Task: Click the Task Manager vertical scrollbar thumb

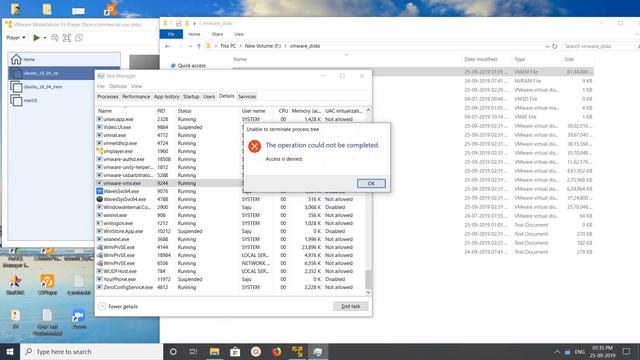Action: (x=368, y=279)
